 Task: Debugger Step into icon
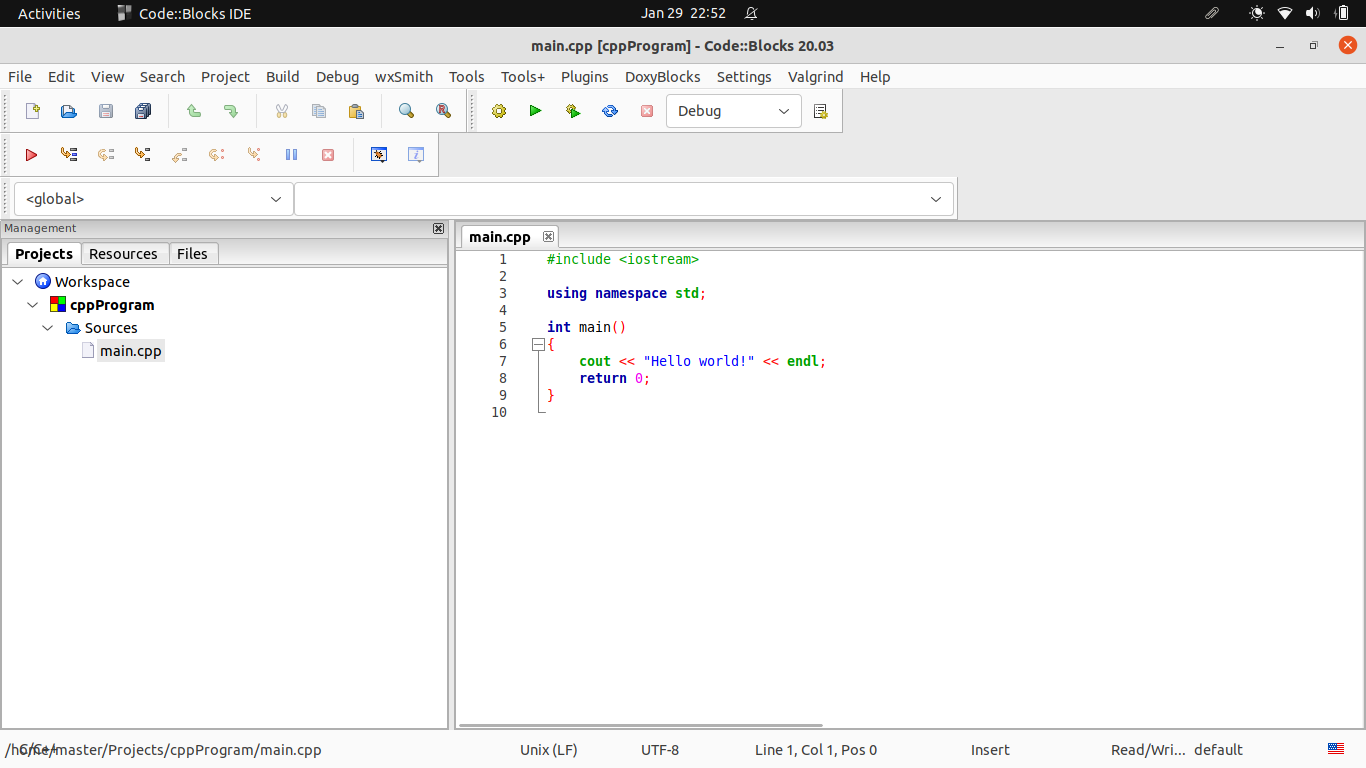143,155
